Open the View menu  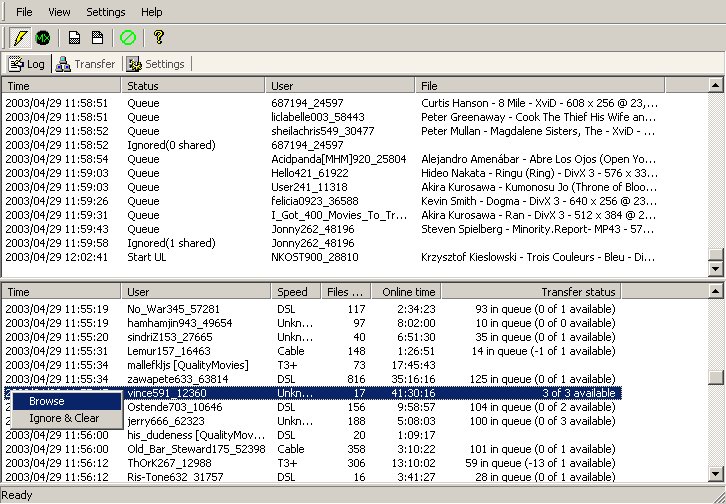59,12
